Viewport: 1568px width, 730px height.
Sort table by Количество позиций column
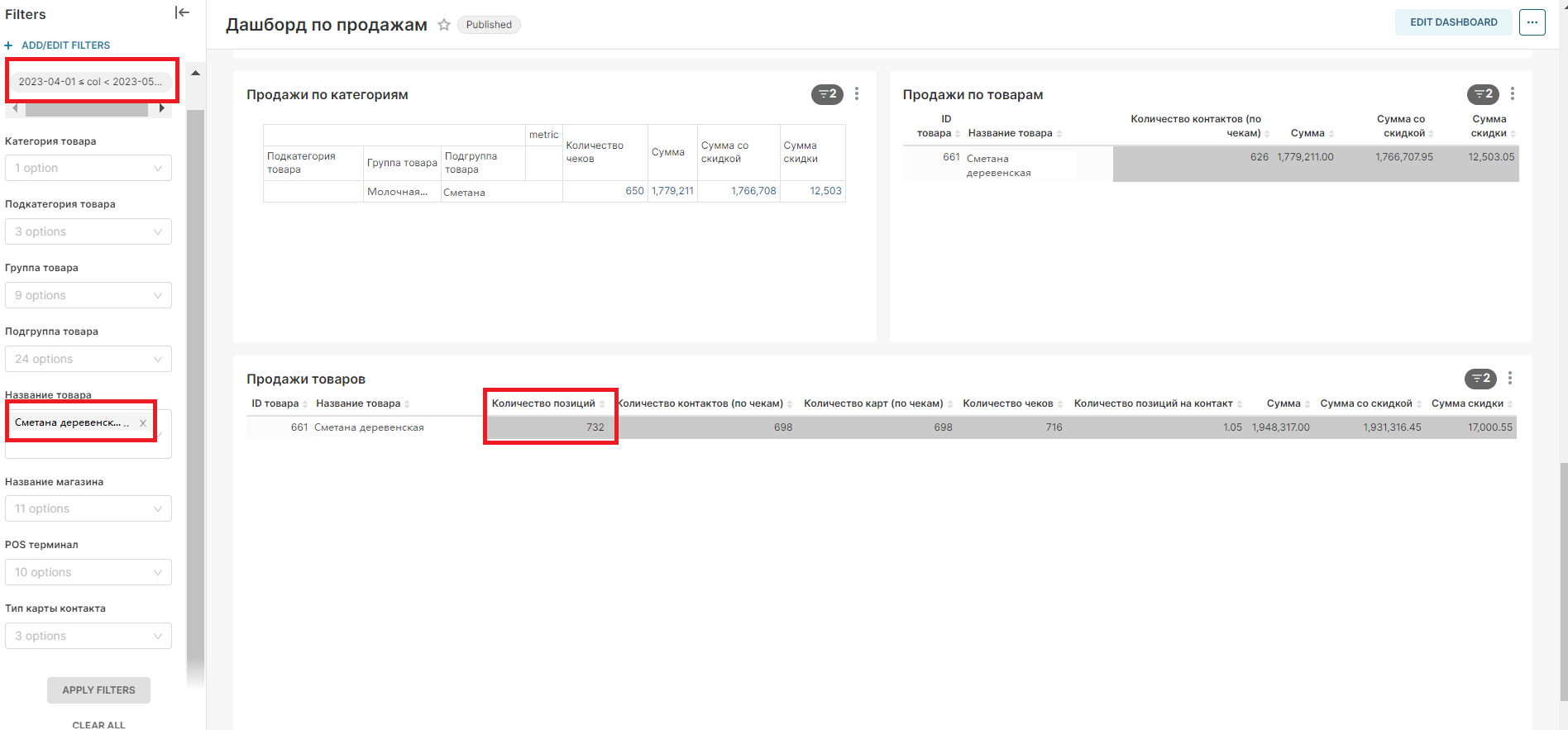[543, 403]
